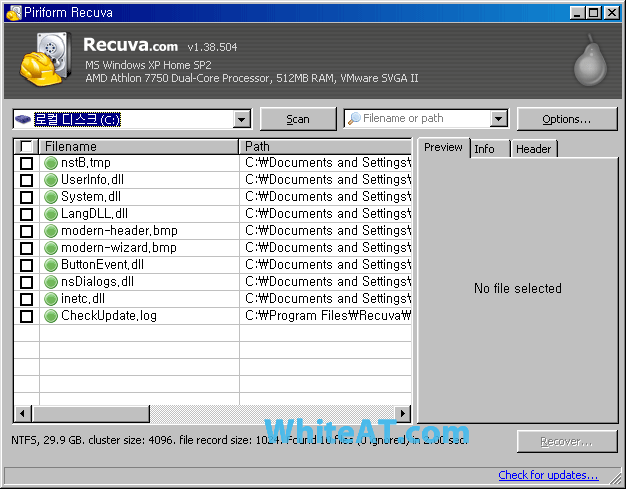Sort by the Path column header
This screenshot has height=489, width=626.
coord(325,147)
